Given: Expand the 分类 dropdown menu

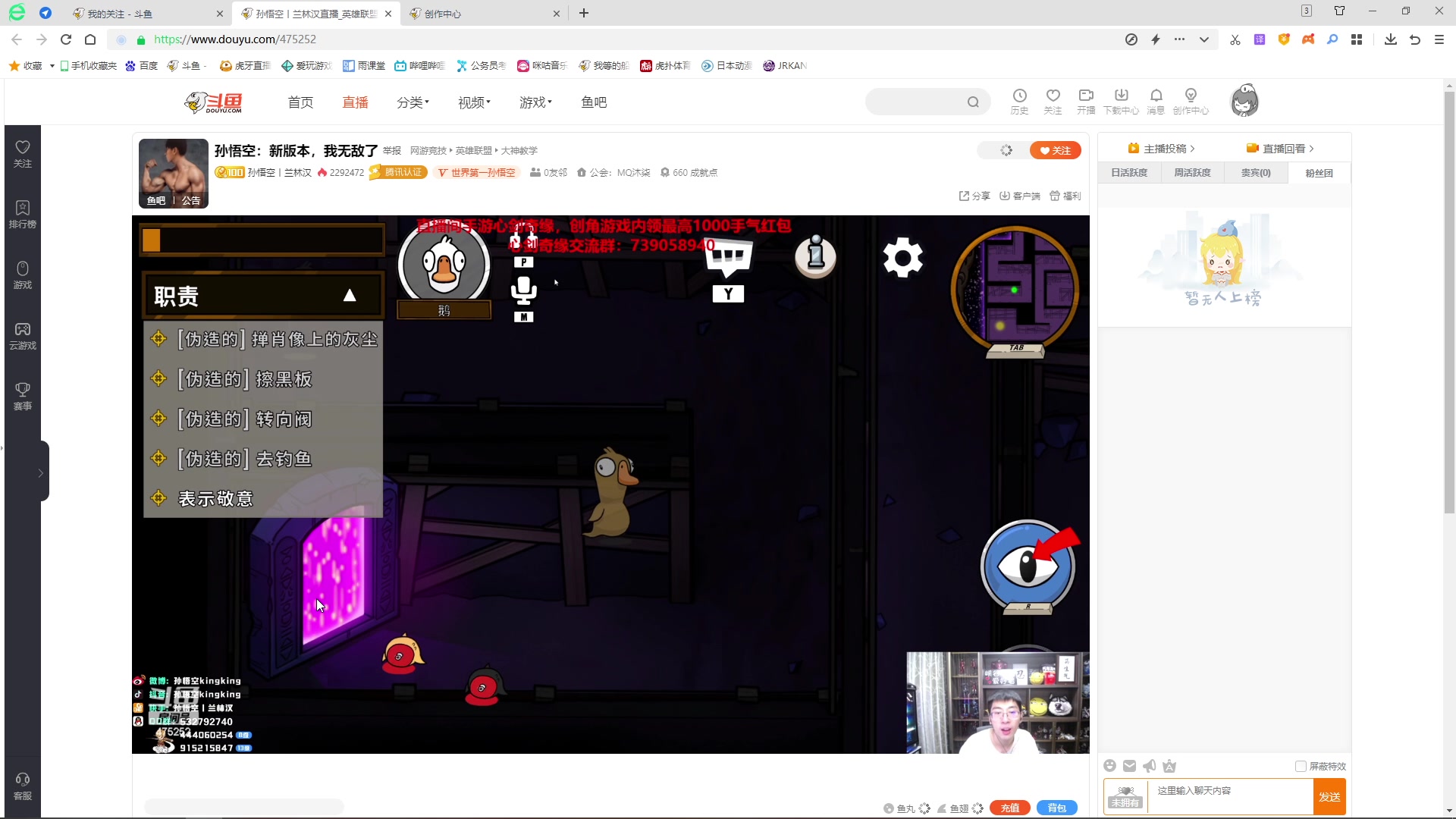Looking at the screenshot, I should [x=413, y=102].
